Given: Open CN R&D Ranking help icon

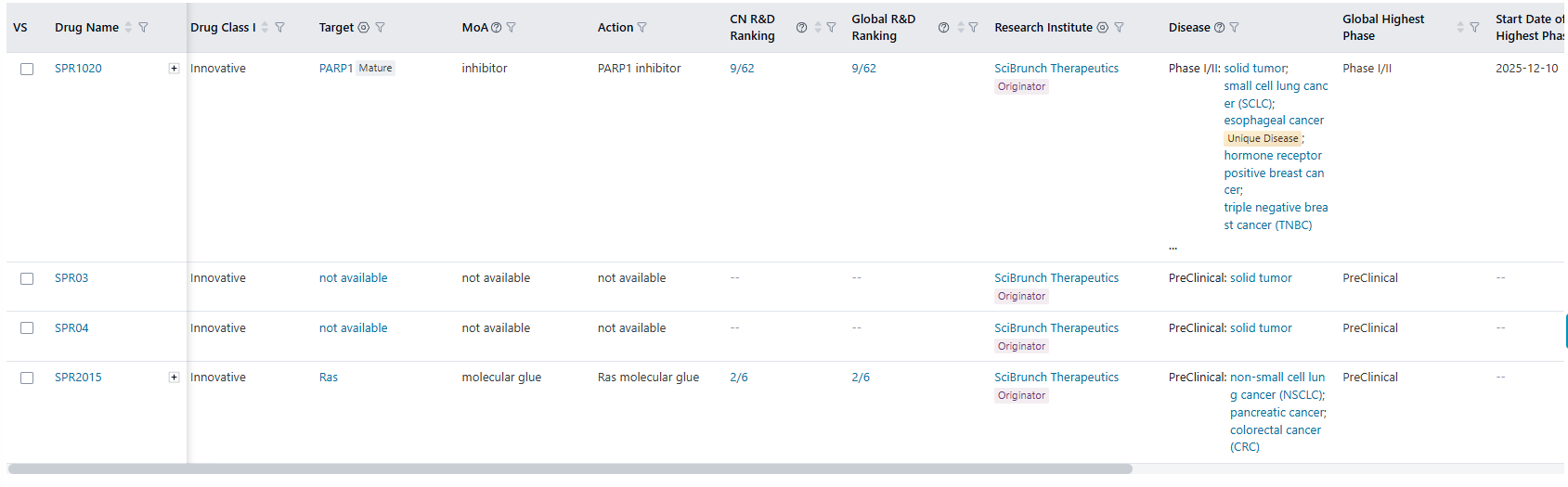Looking at the screenshot, I should tap(801, 28).
